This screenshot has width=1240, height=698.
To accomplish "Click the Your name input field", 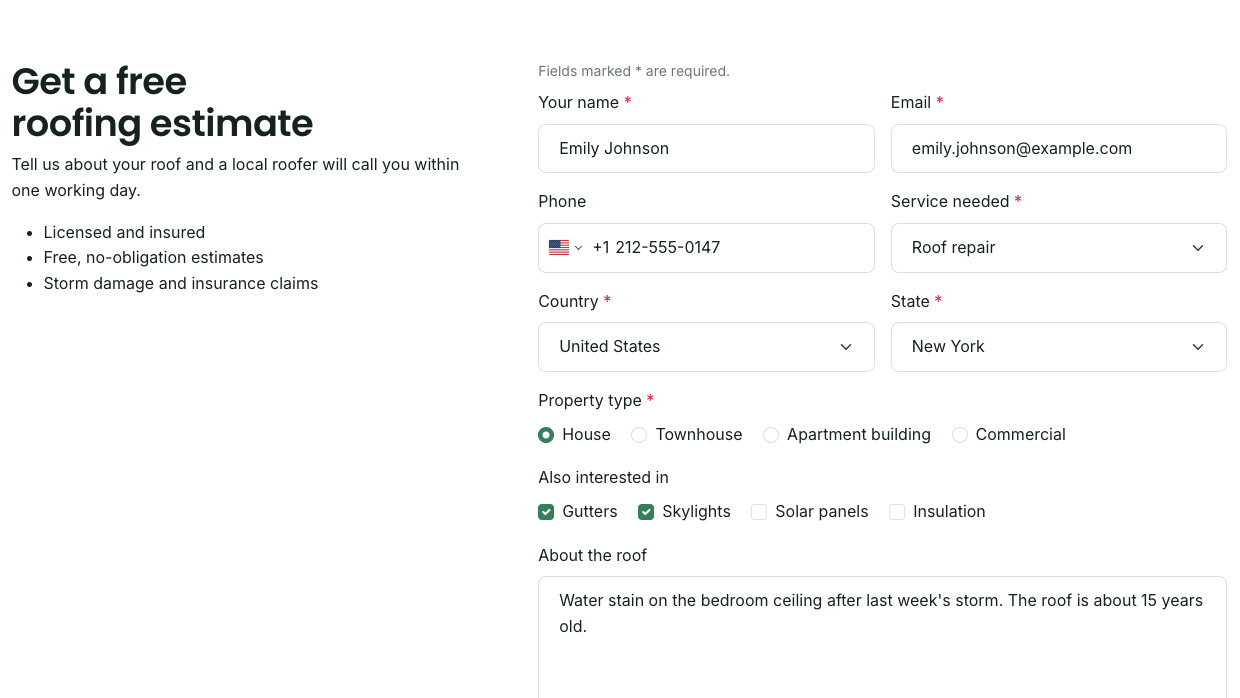I will 706,149.
